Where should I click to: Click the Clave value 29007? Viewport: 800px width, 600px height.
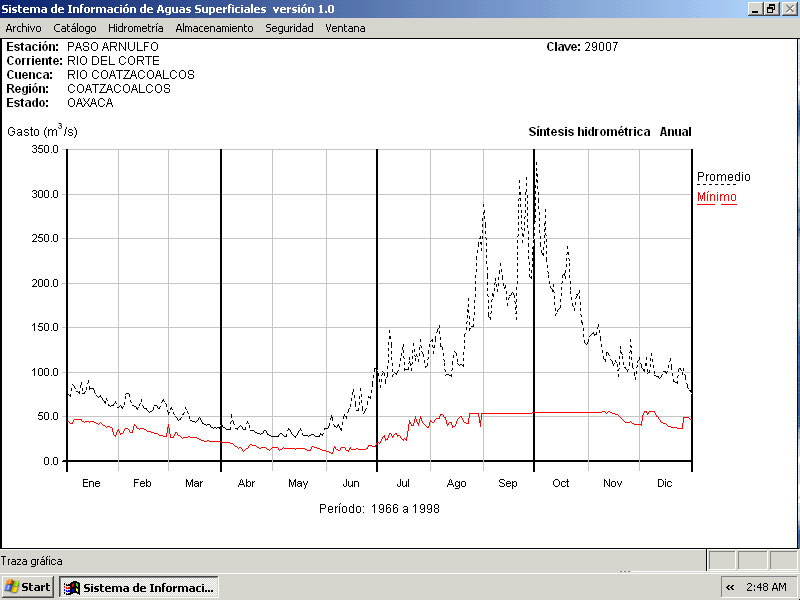click(x=603, y=47)
